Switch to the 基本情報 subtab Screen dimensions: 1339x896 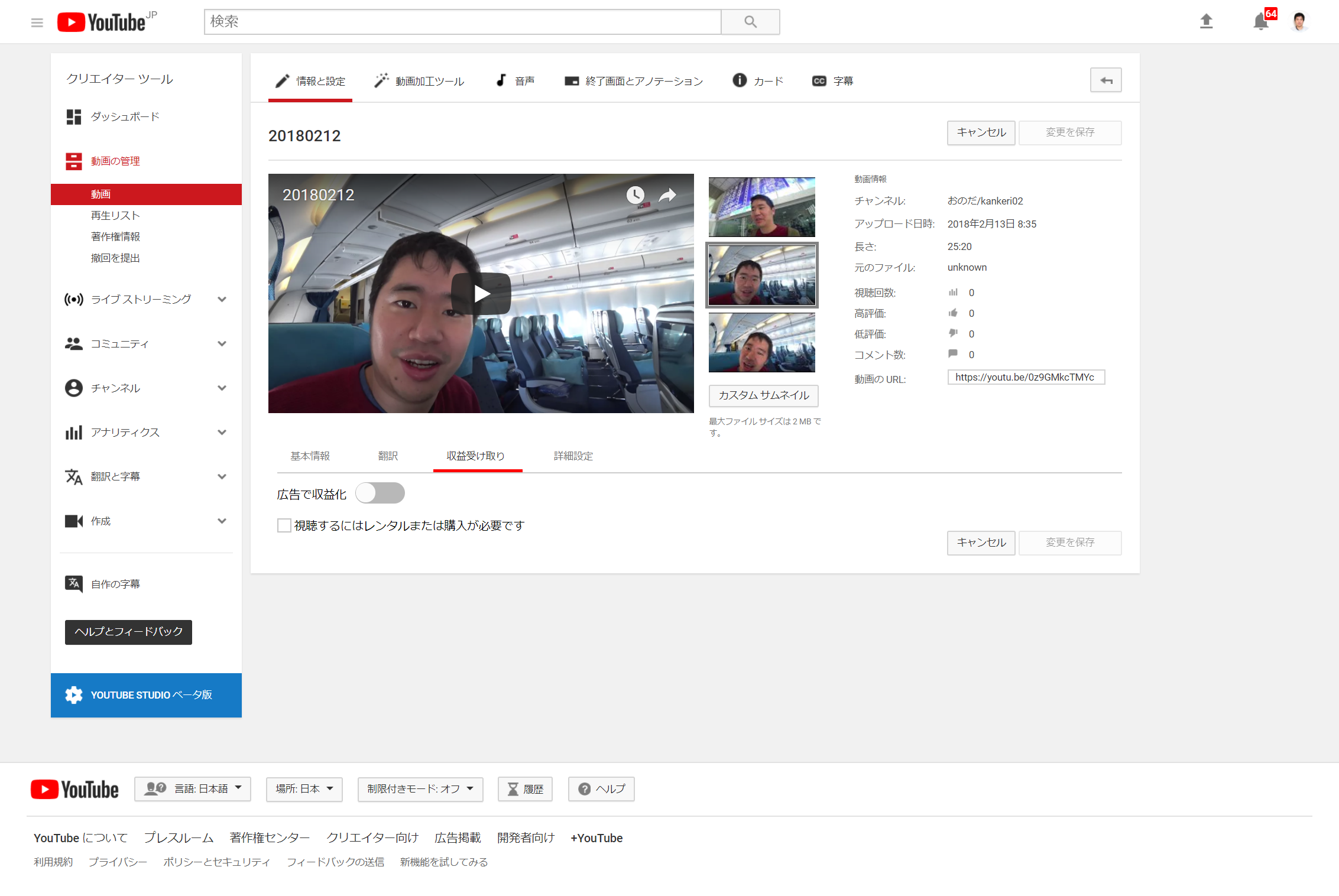[310, 456]
